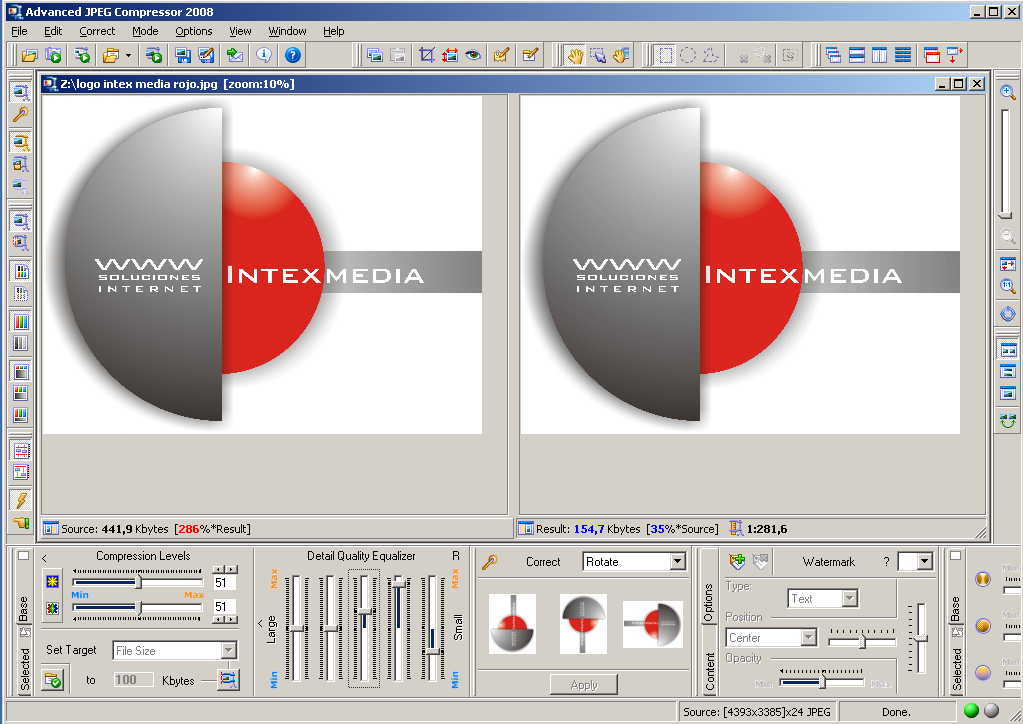Screen dimensions: 1023x724
Task: Toggle the multicolor star chroma compression button
Action: pos(53,608)
